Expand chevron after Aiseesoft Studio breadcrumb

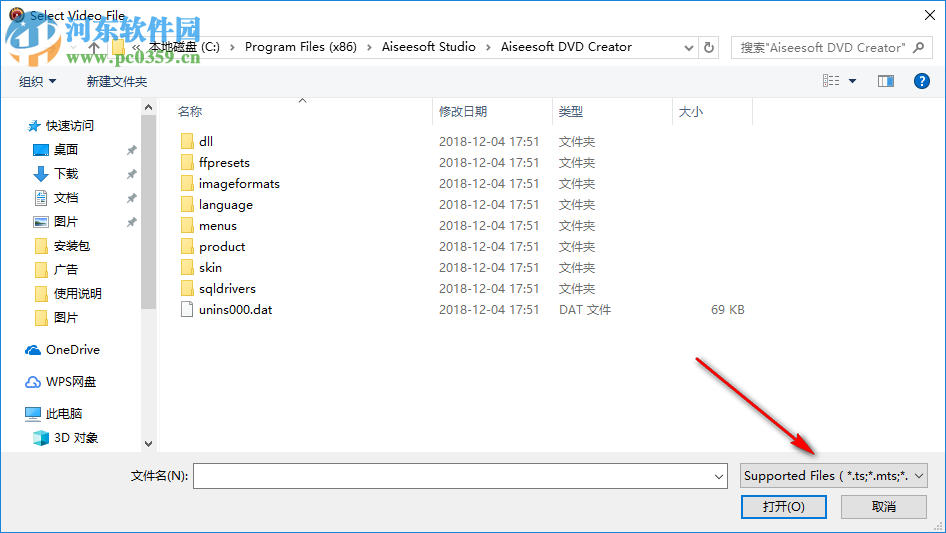(488, 47)
